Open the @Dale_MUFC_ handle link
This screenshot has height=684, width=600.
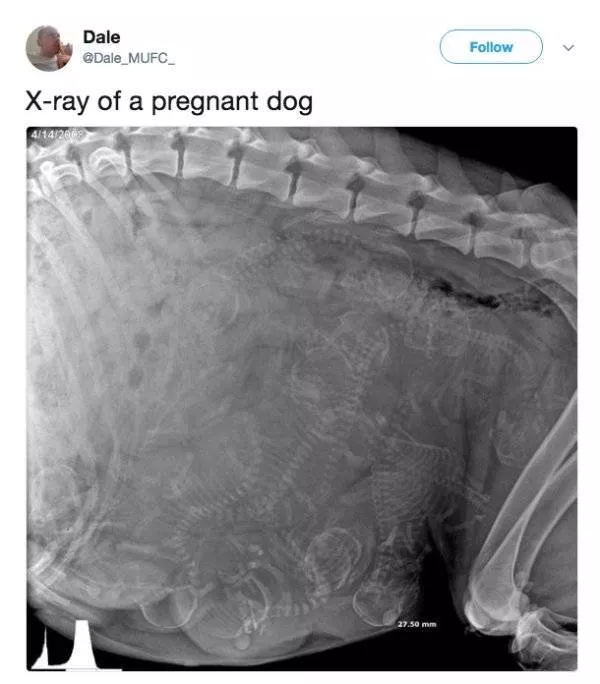(x=129, y=58)
